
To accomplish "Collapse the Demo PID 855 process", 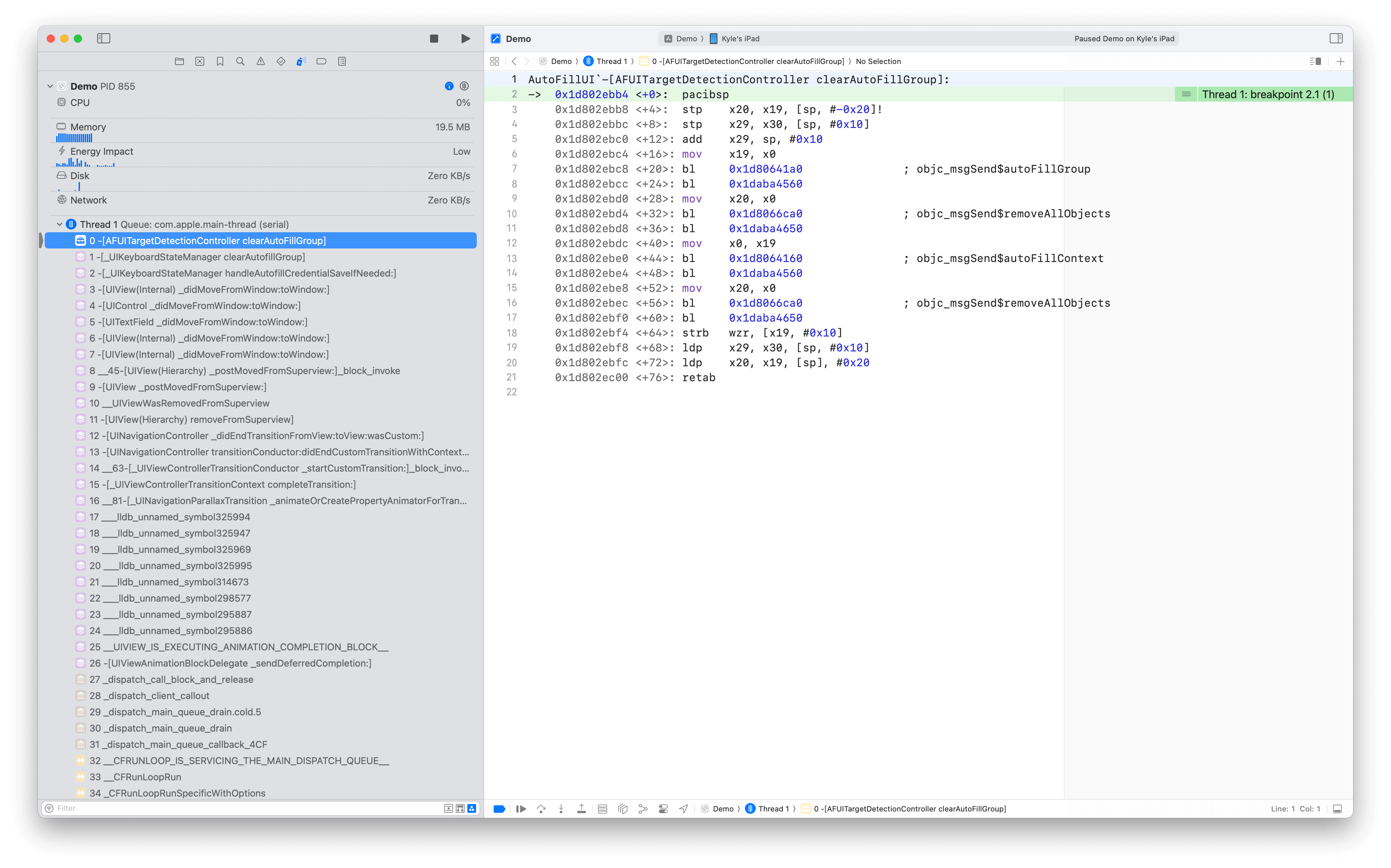I will (x=50, y=86).
